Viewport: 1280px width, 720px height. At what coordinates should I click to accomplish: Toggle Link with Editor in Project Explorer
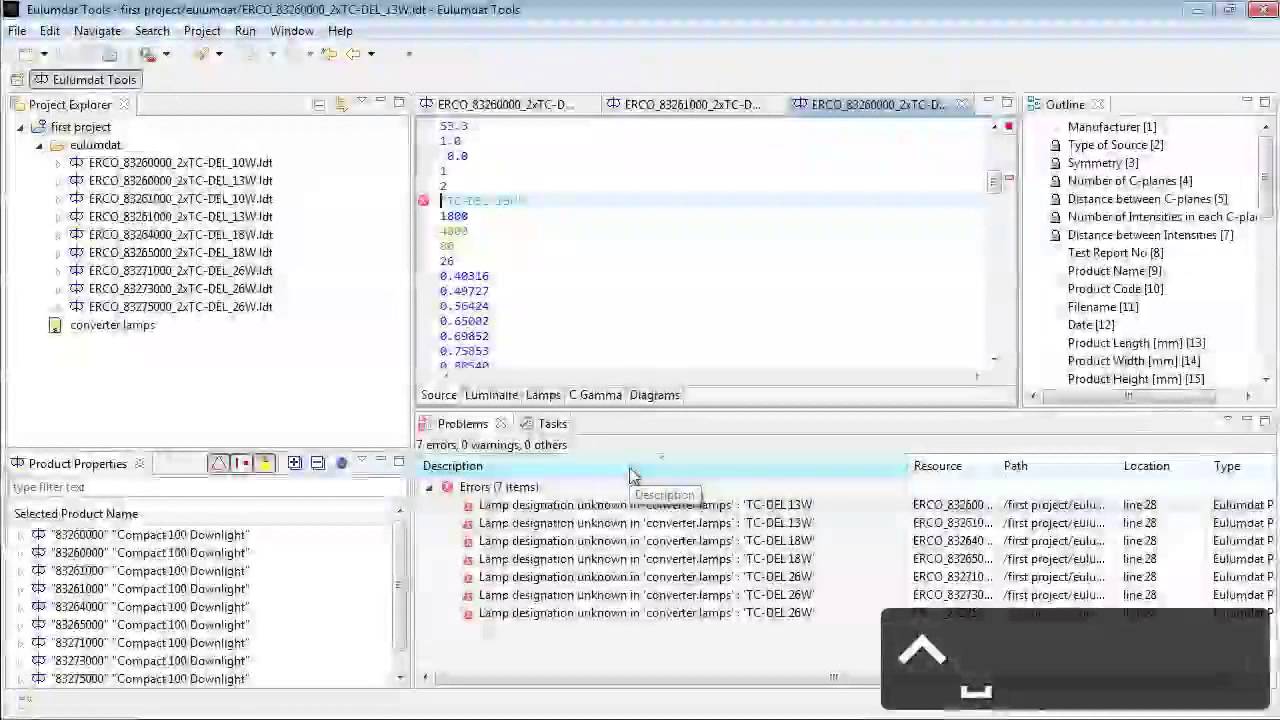pyautogui.click(x=341, y=104)
